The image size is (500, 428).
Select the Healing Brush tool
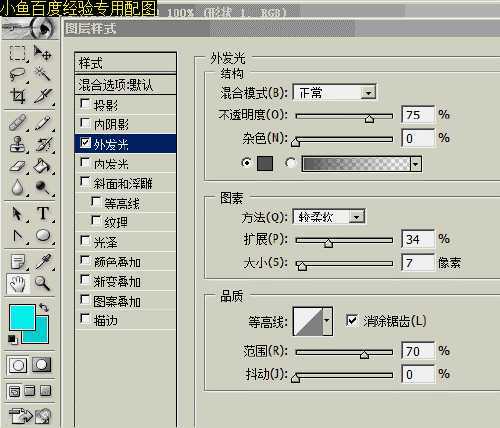(x=17, y=122)
